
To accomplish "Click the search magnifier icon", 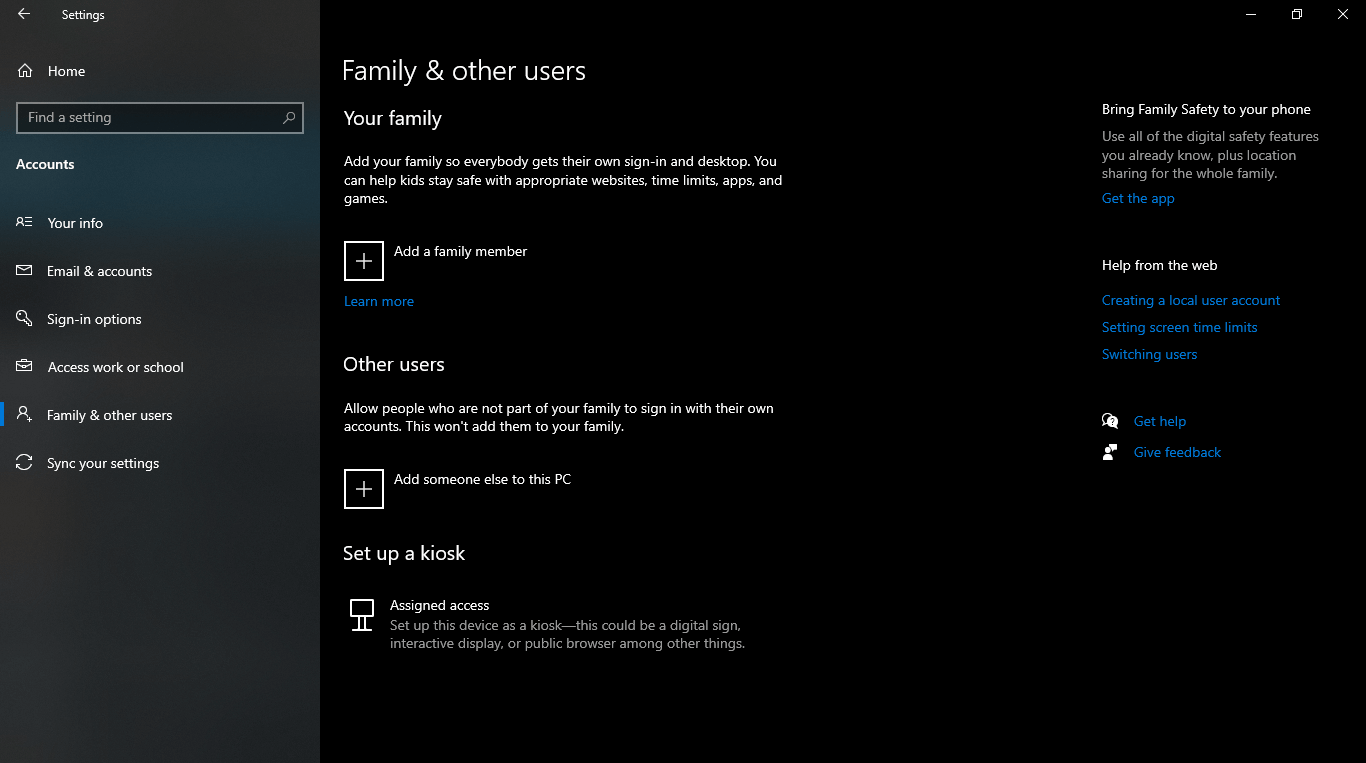I will pyautogui.click(x=289, y=118).
